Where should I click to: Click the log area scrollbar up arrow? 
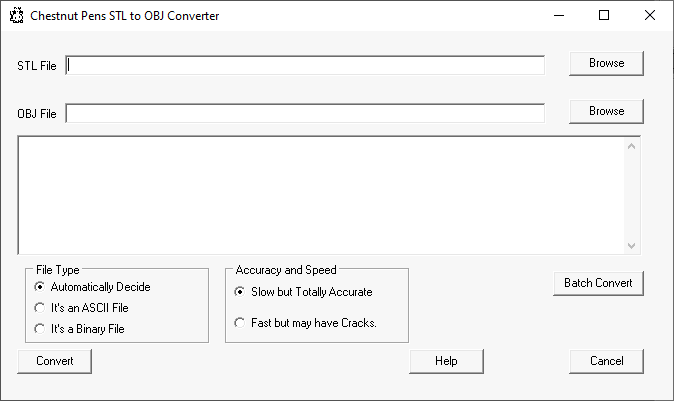tap(631, 147)
